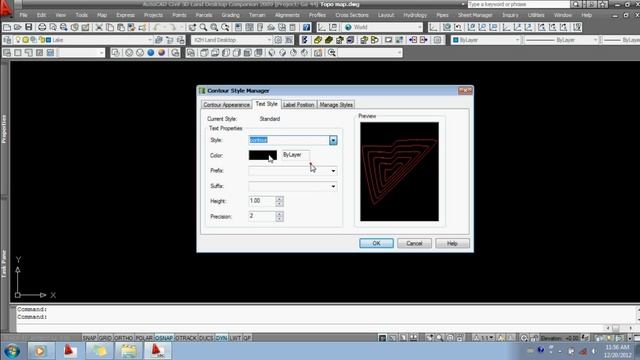
Task: Expand the Suffix dropdown
Action: pyautogui.click(x=333, y=187)
